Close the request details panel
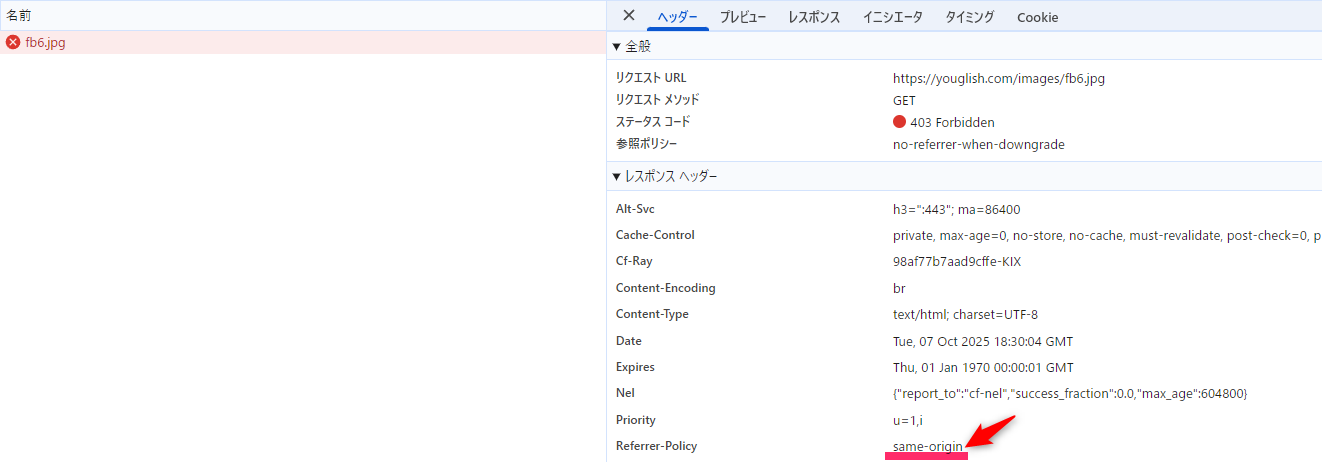 (x=628, y=16)
